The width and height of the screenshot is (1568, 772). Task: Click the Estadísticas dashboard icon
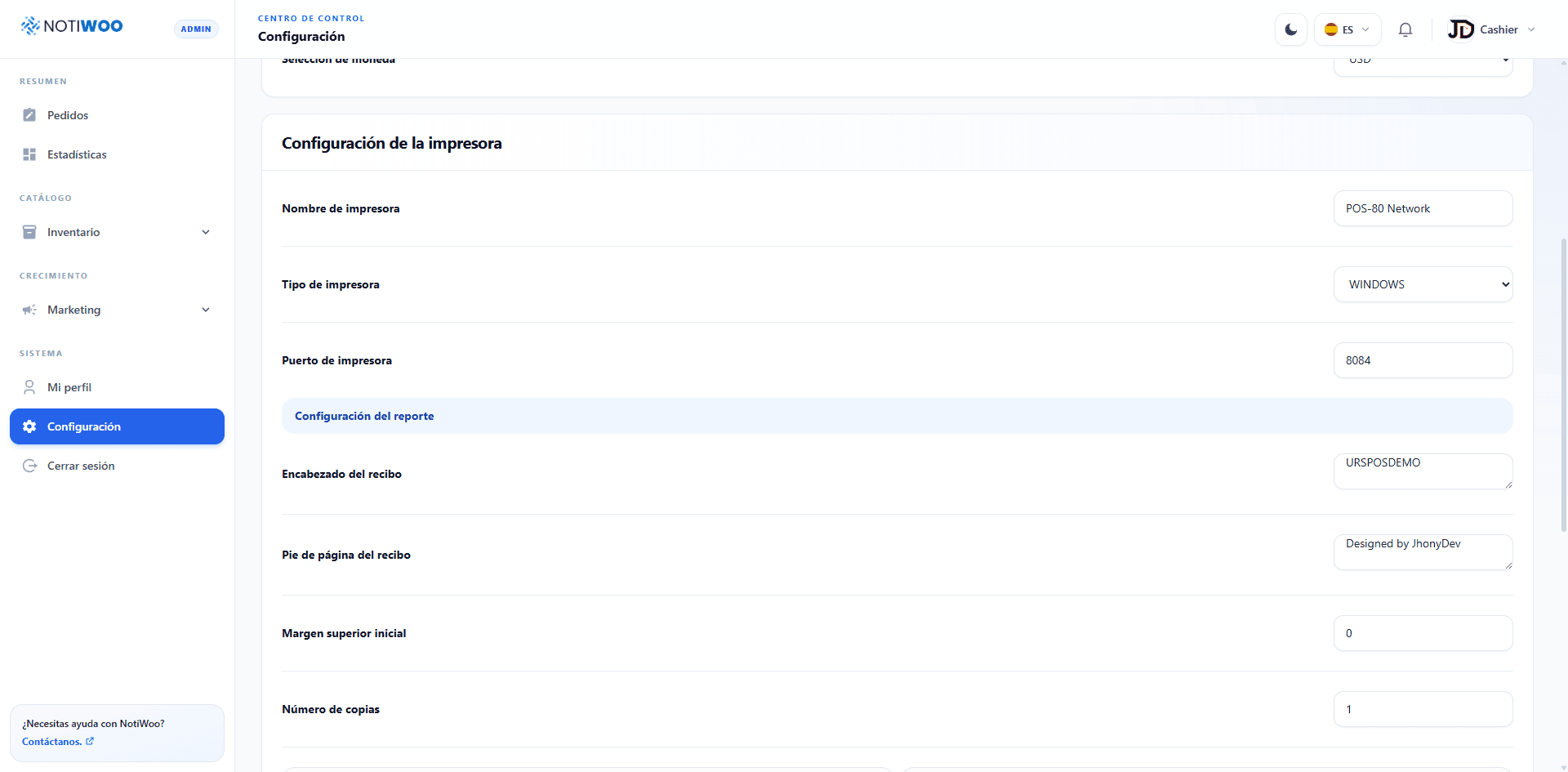tap(29, 154)
